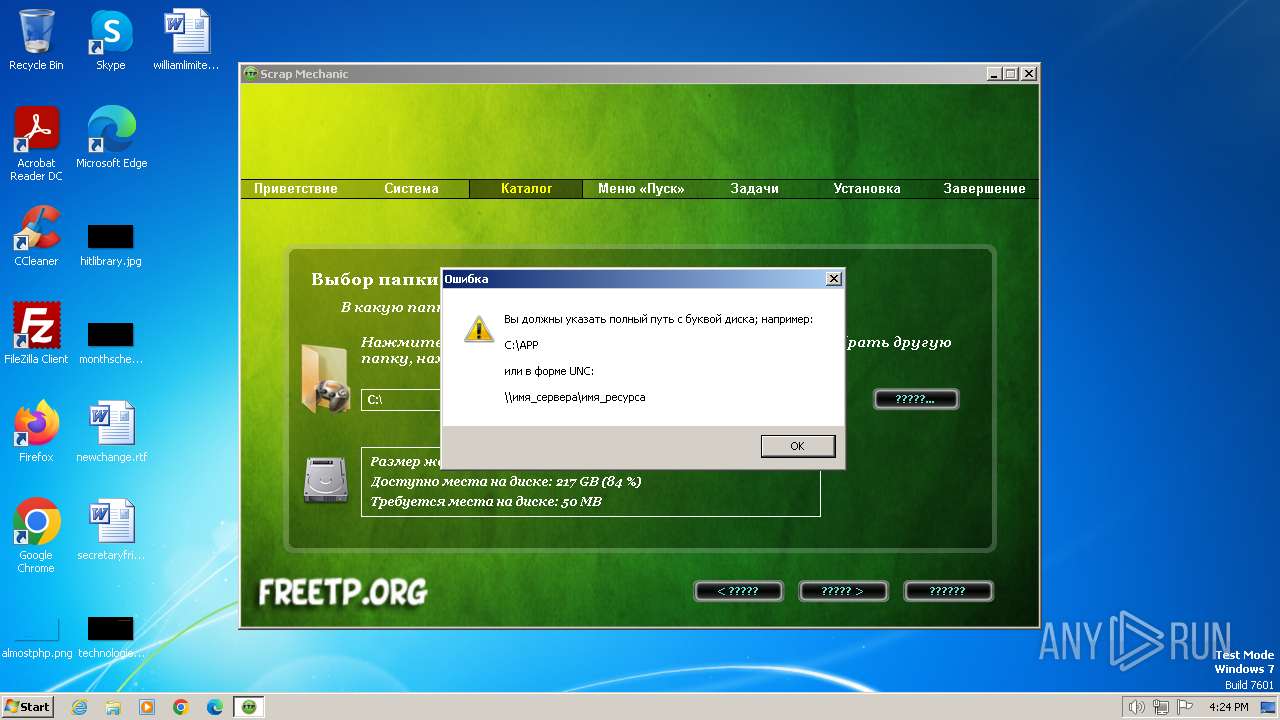Screen dimensions: 1280x720
Task: Open Internet Explorer from taskbar
Action: pyautogui.click(x=80, y=706)
